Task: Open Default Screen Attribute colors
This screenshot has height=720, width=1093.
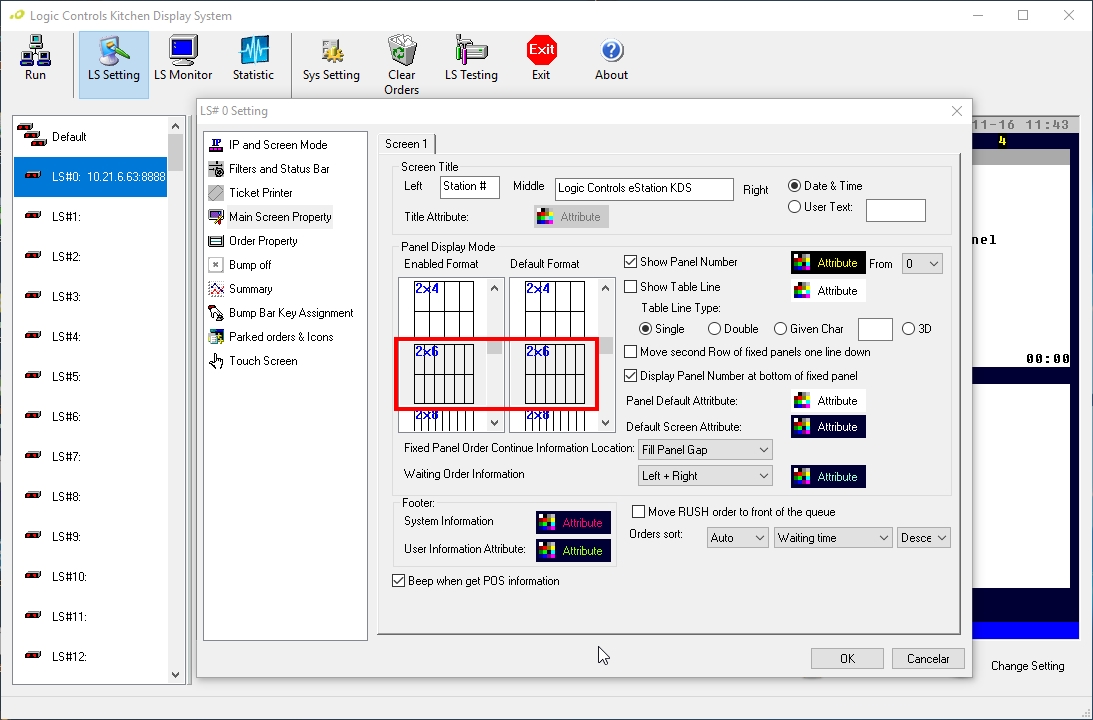Action: coord(828,427)
